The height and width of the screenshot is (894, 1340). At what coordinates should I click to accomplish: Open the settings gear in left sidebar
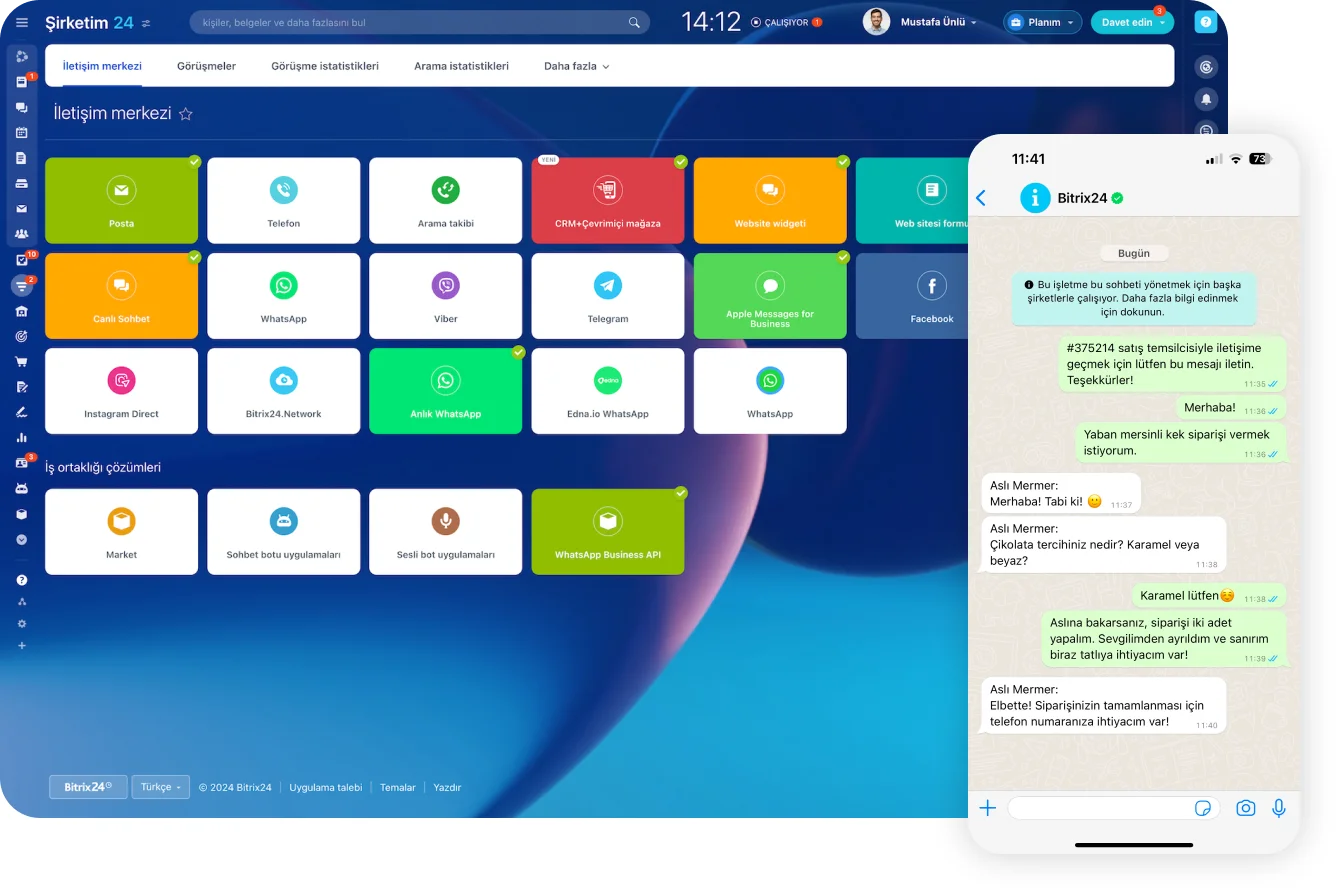[x=22, y=623]
